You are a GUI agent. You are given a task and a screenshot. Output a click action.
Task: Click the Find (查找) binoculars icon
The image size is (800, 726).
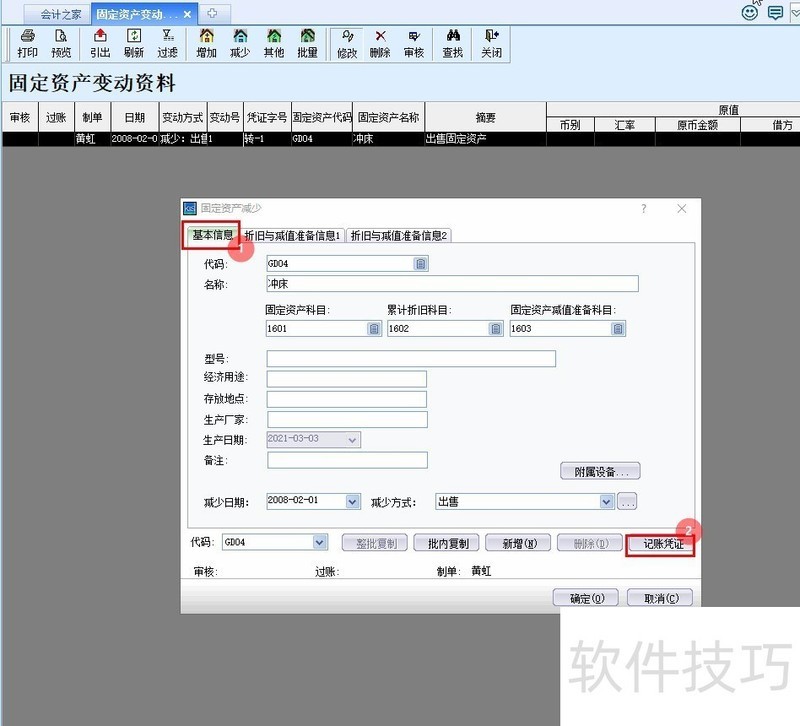[453, 44]
